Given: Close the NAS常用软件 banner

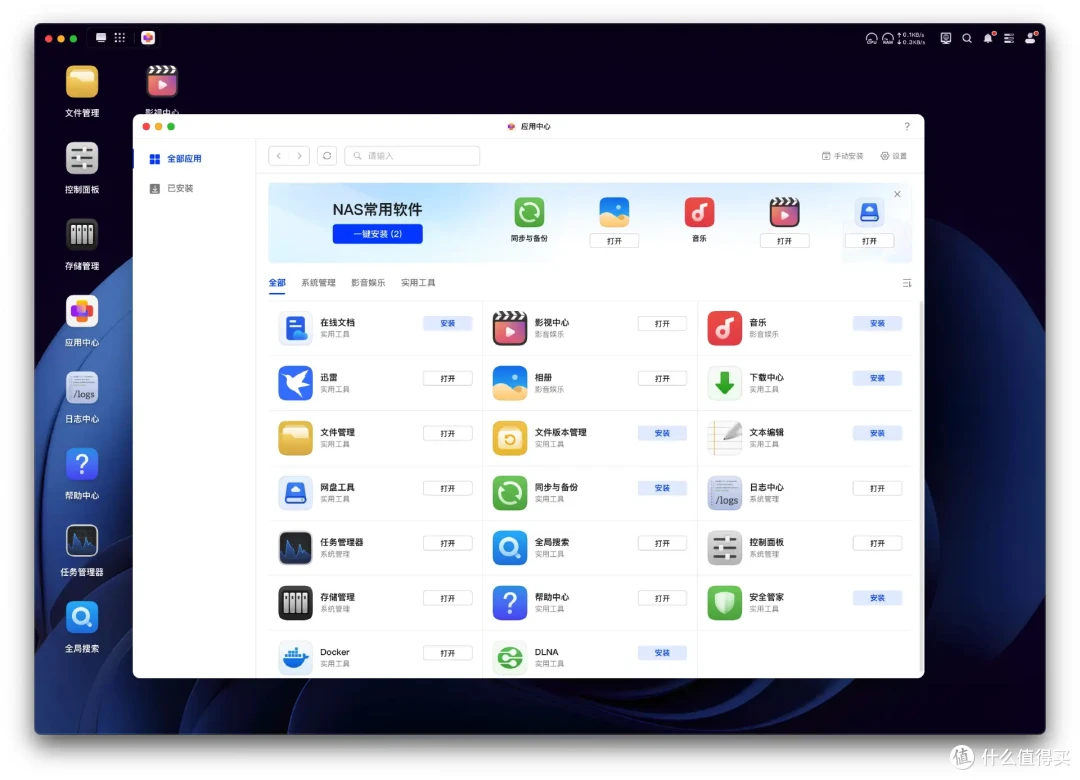Looking at the screenshot, I should tap(897, 194).
